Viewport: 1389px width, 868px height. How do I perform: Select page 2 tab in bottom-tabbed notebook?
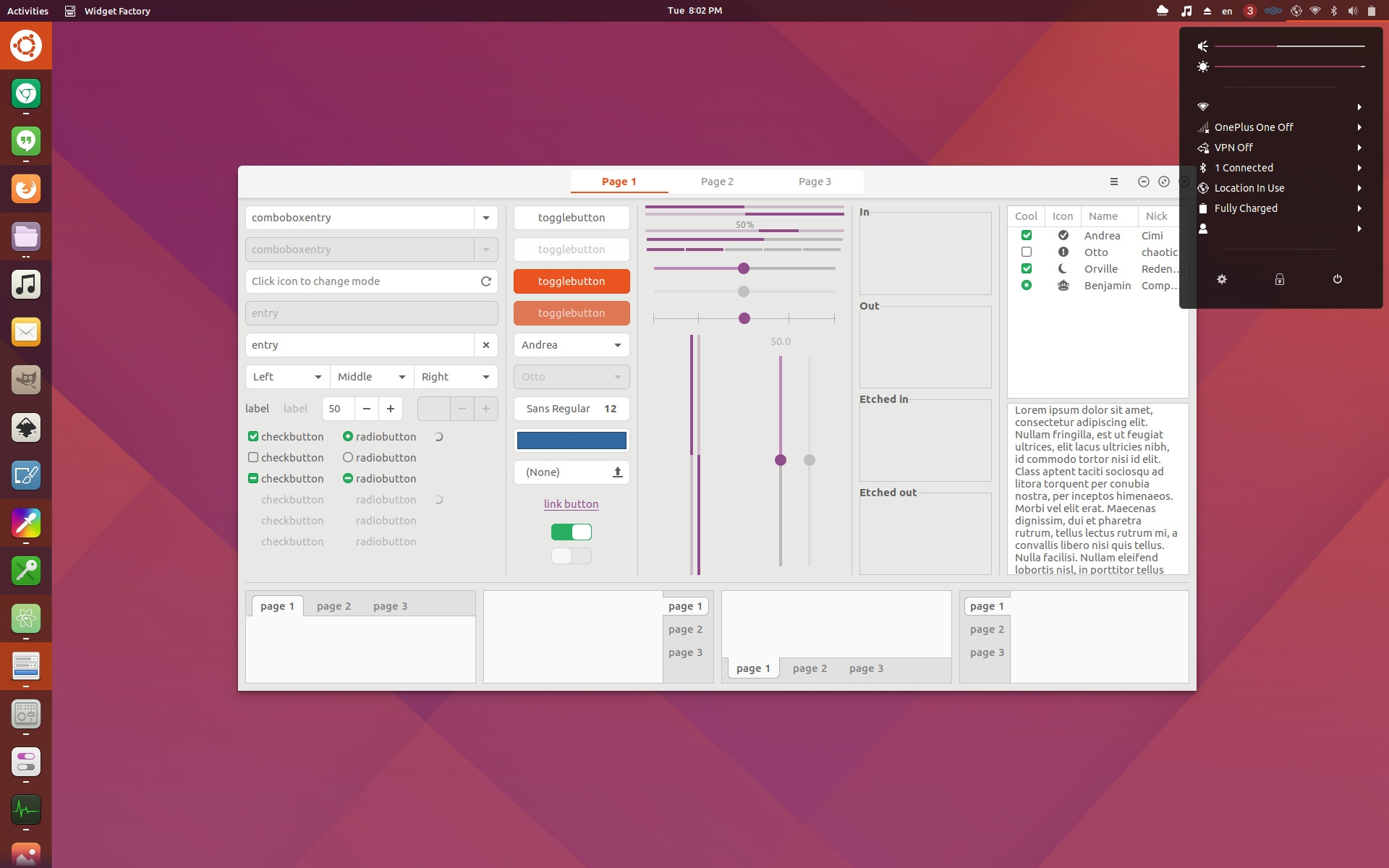tap(810, 668)
